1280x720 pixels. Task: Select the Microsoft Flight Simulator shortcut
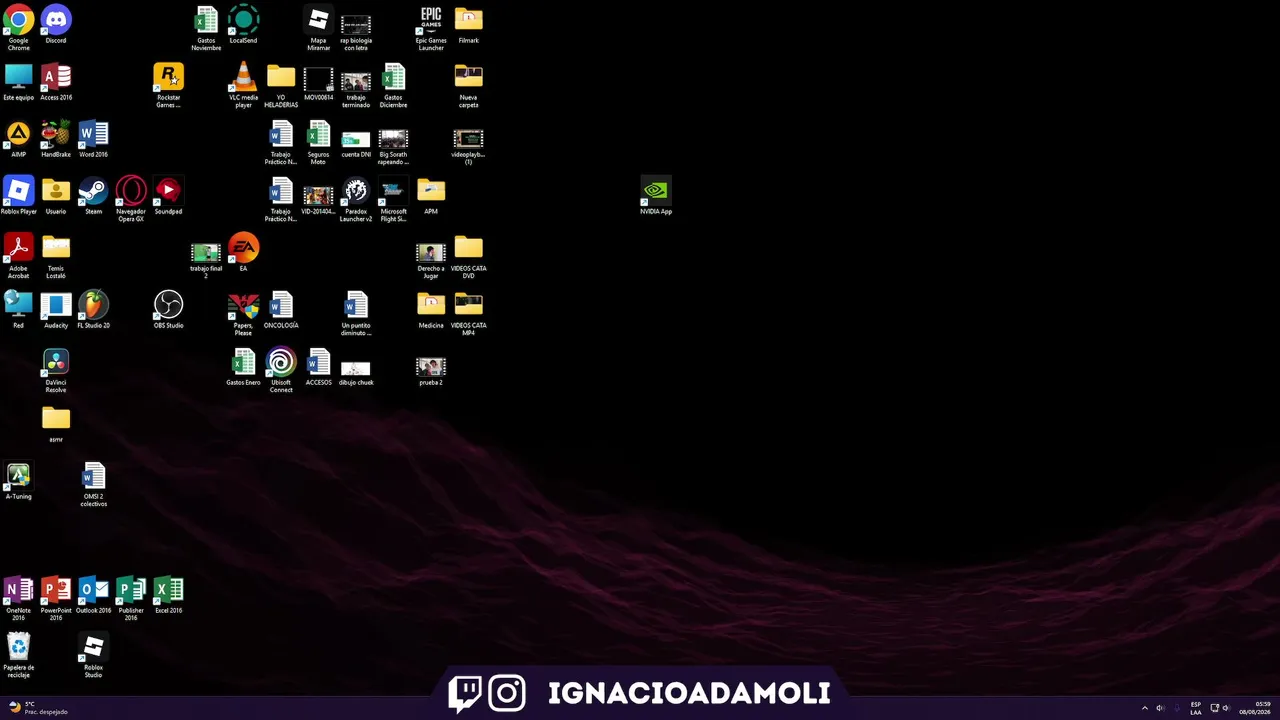(x=393, y=191)
